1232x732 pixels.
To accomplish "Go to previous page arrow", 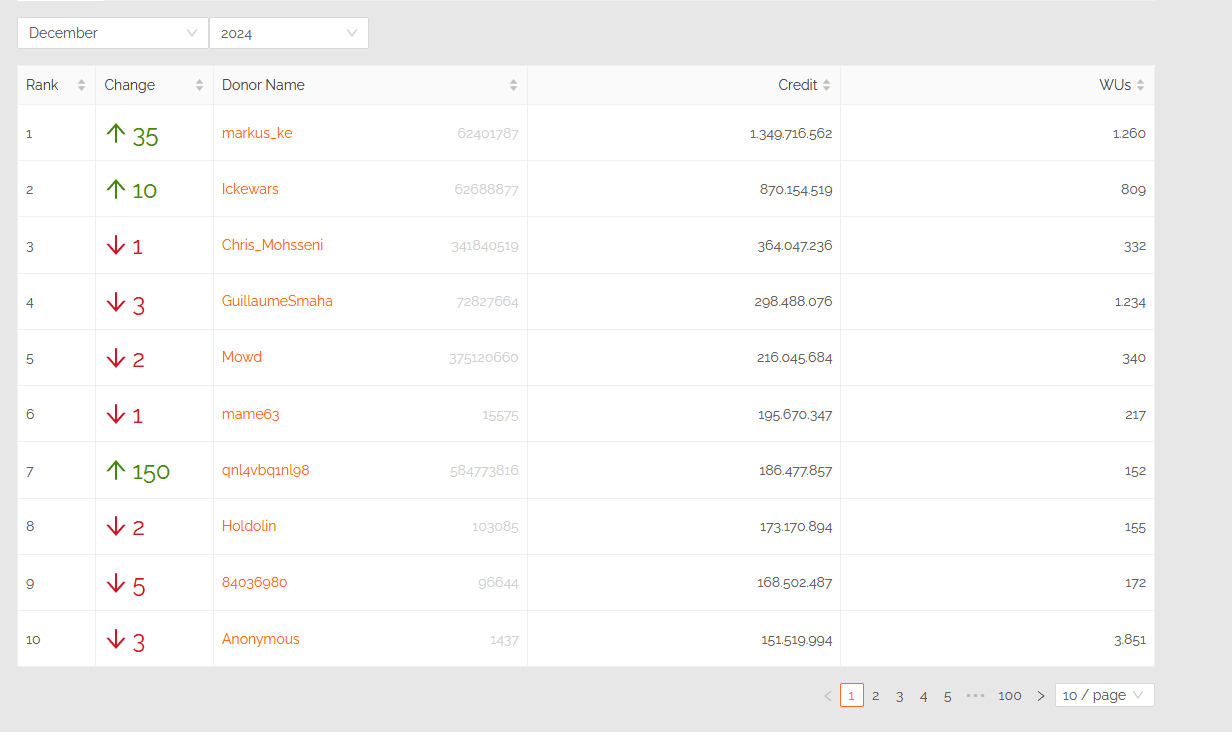I will click(828, 695).
